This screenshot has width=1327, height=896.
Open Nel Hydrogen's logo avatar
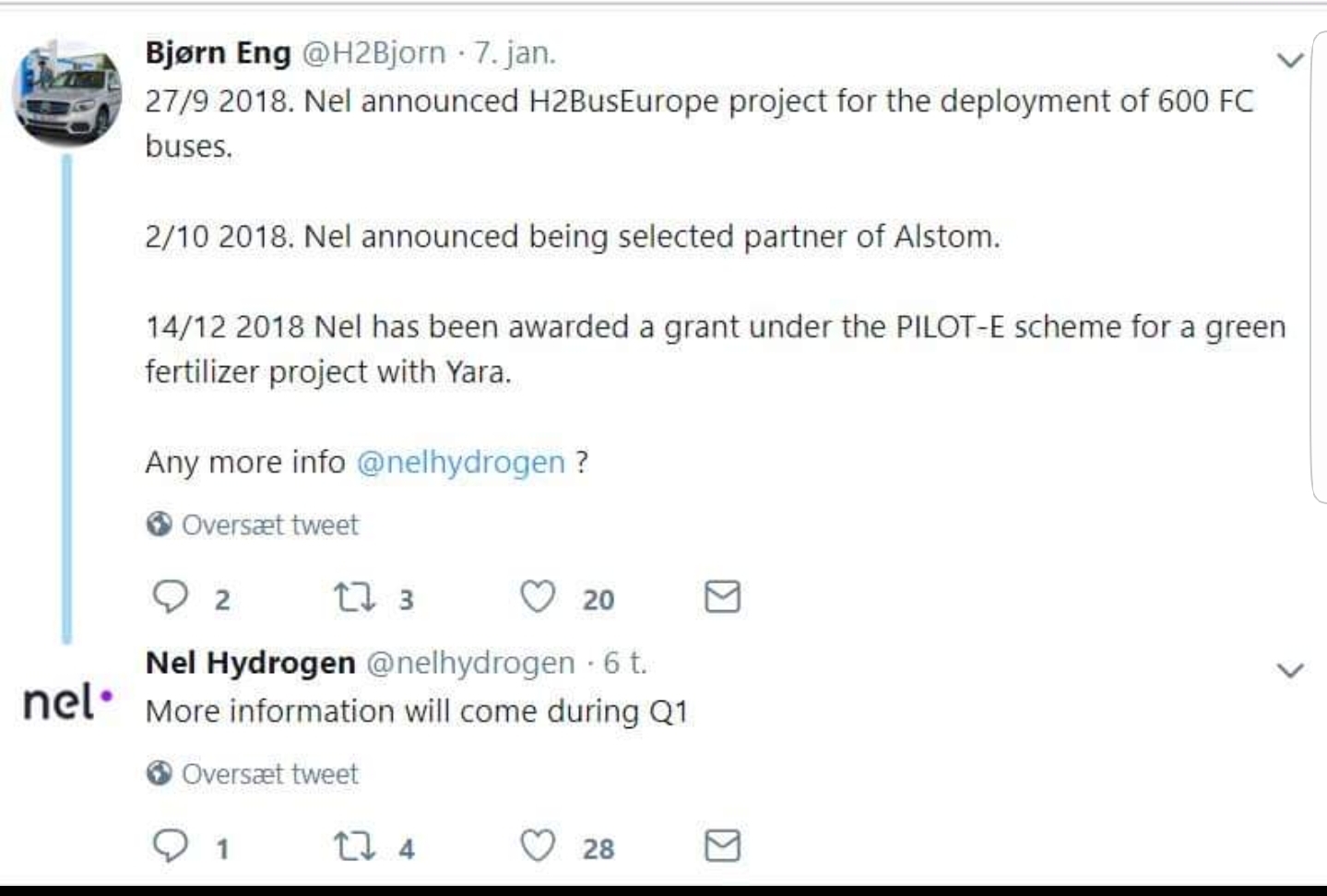coord(67,702)
